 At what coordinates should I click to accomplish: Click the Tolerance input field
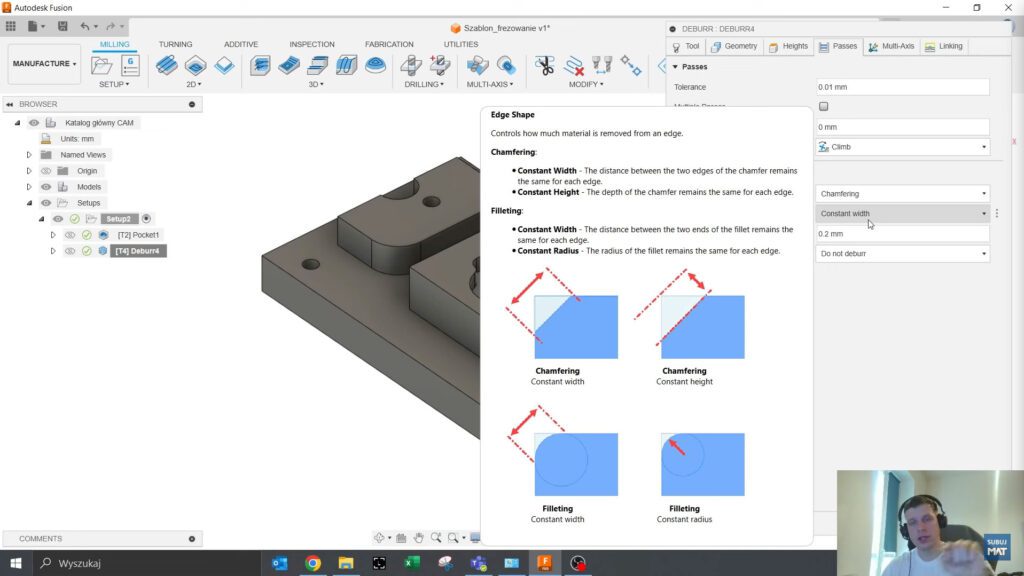point(902,87)
